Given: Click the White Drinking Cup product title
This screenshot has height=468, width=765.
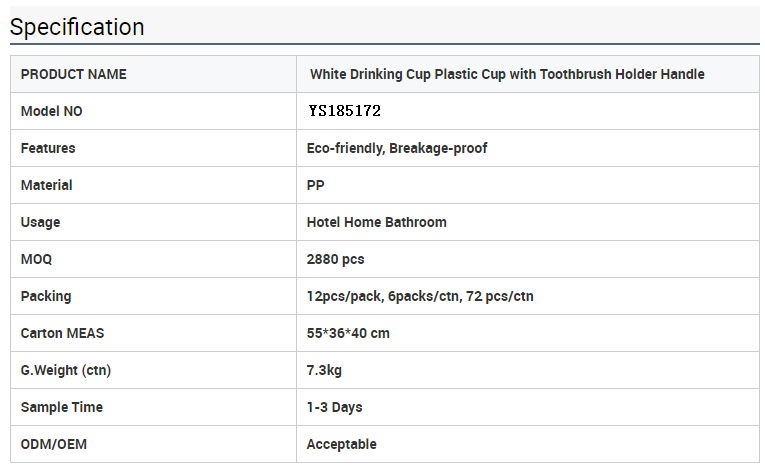Looking at the screenshot, I should [x=507, y=74].
